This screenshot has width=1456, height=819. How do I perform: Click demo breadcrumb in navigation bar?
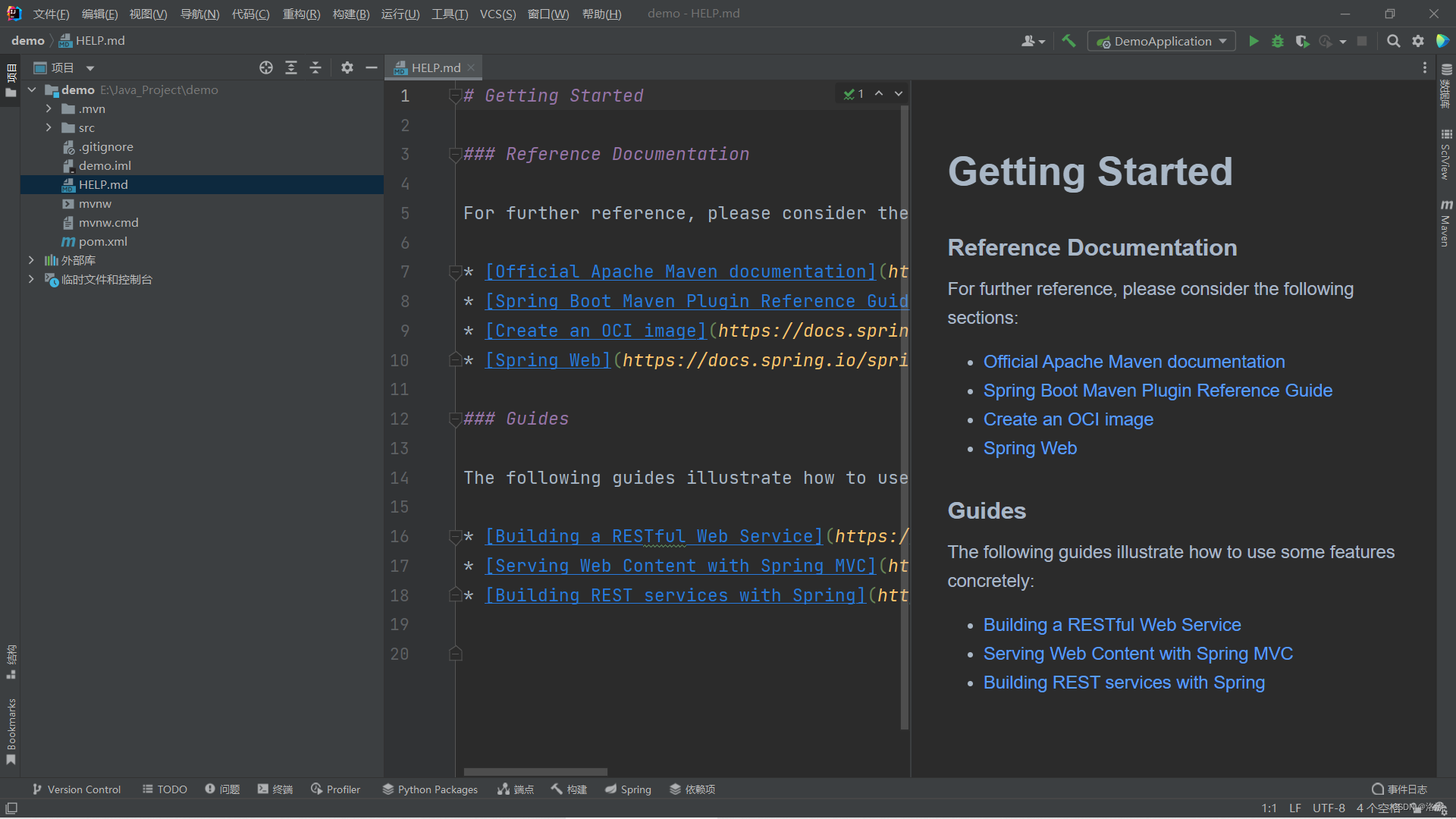(x=28, y=41)
